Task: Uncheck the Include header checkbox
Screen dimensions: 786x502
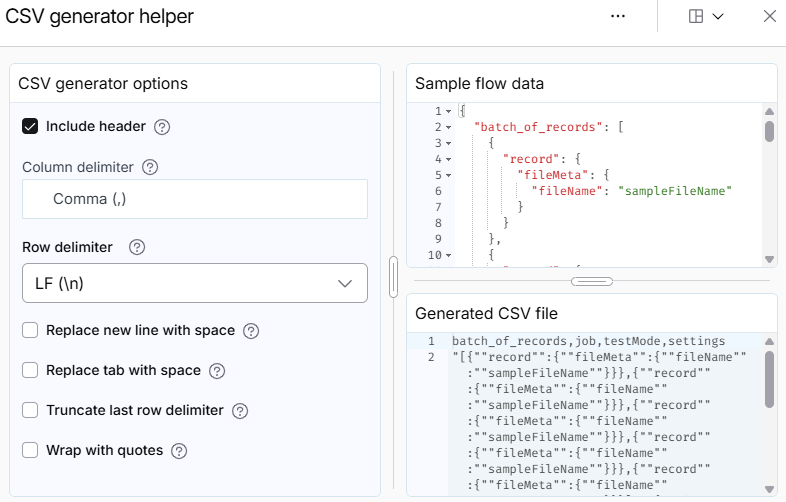Action: [30, 126]
